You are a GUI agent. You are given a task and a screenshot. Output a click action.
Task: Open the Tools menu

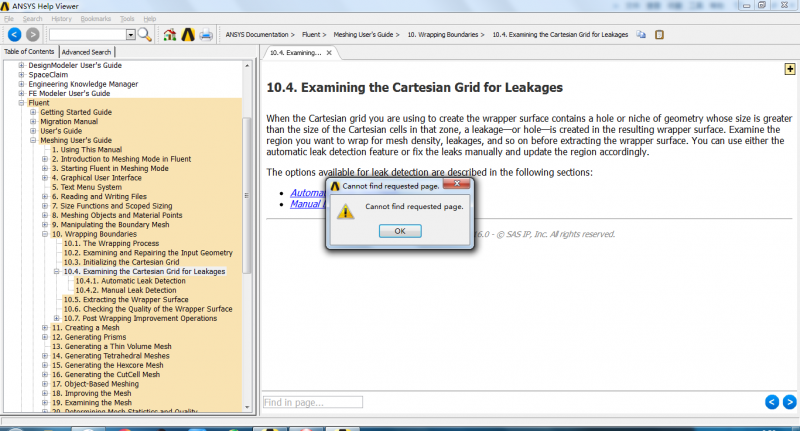(x=127, y=19)
